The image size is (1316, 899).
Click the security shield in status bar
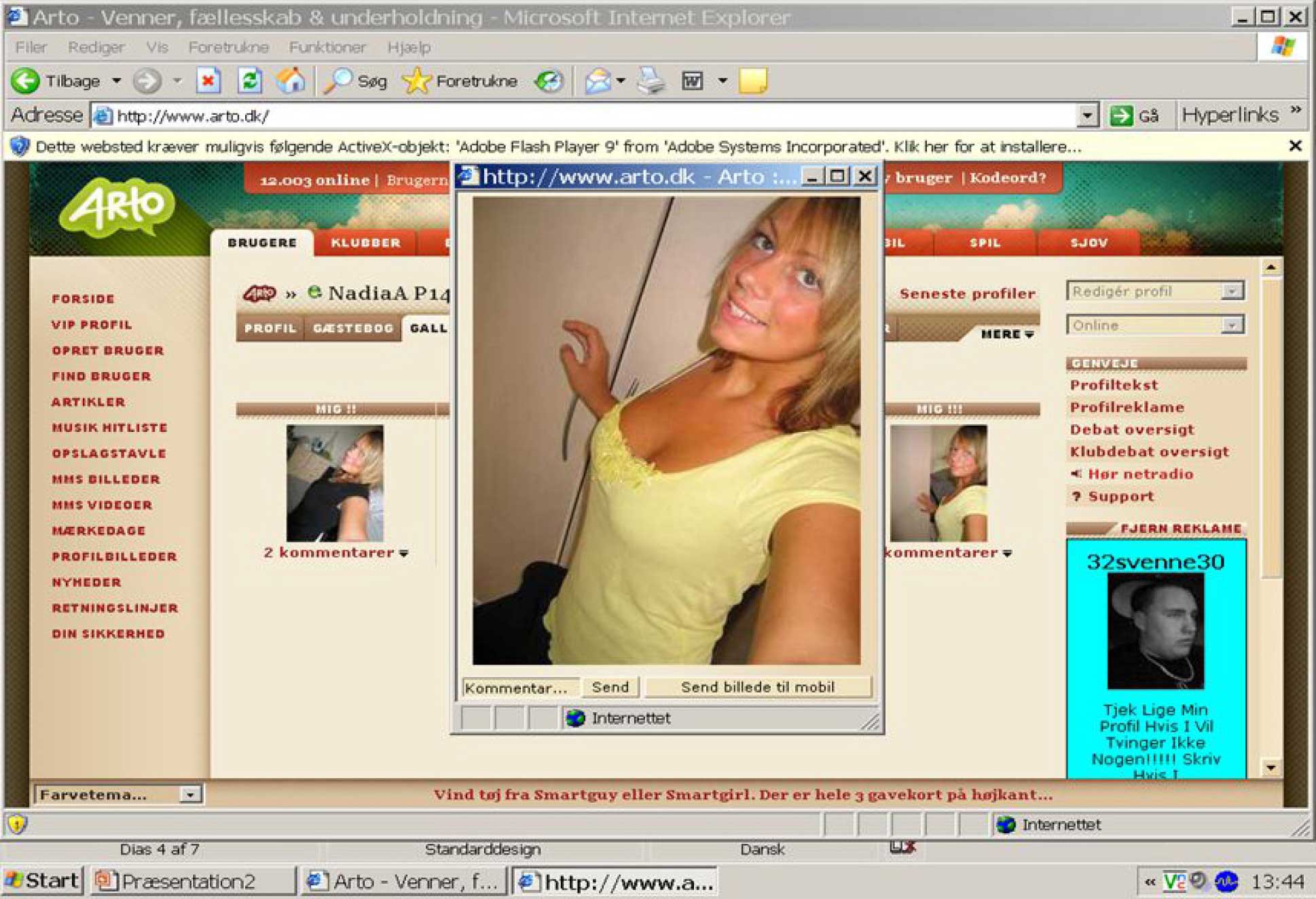(17, 824)
